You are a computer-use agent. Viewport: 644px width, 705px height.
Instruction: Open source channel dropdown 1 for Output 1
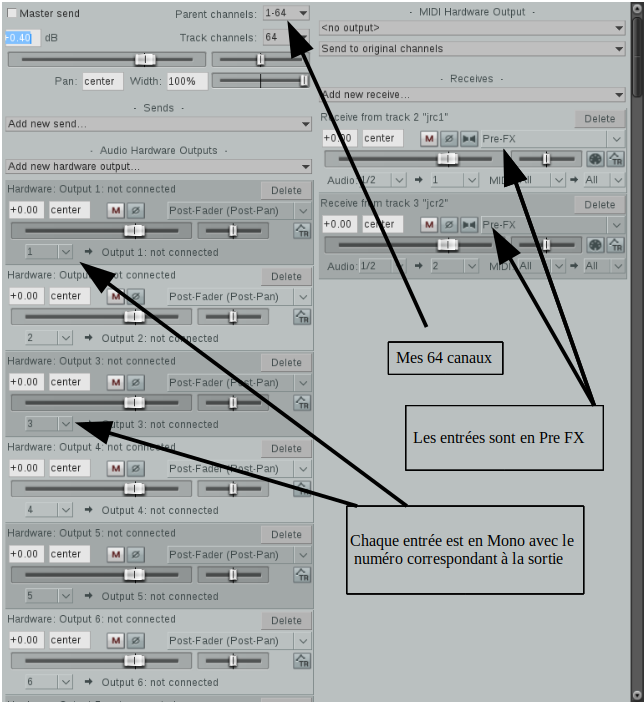tap(49, 252)
